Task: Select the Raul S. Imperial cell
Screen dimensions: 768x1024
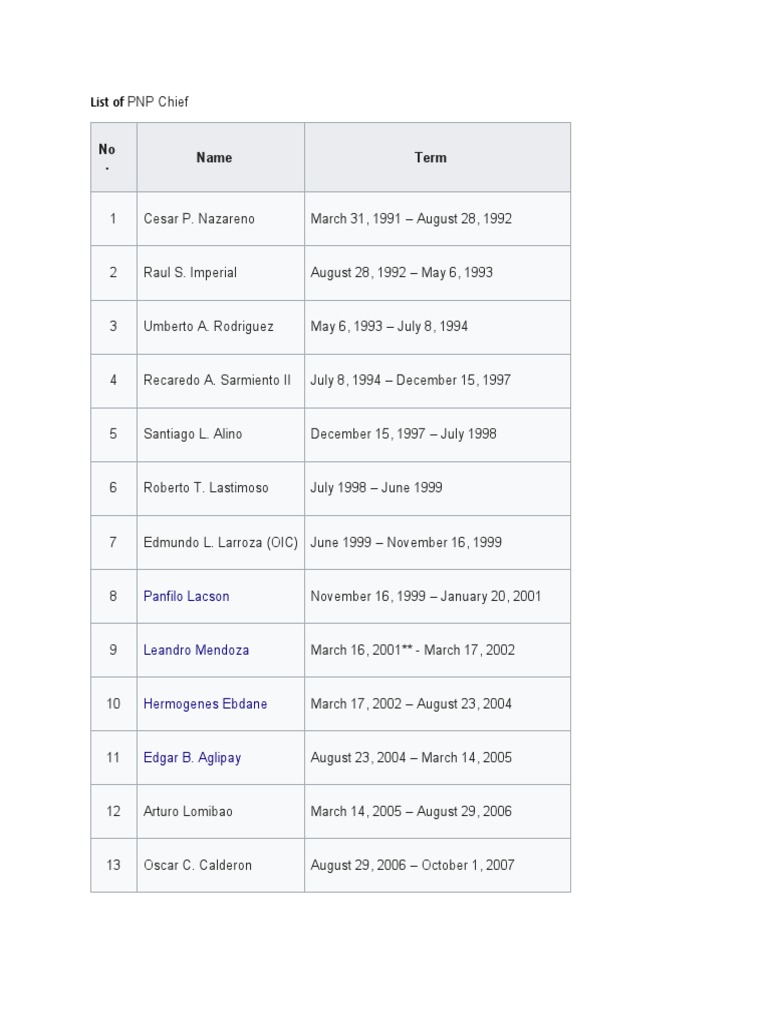Action: click(x=190, y=273)
